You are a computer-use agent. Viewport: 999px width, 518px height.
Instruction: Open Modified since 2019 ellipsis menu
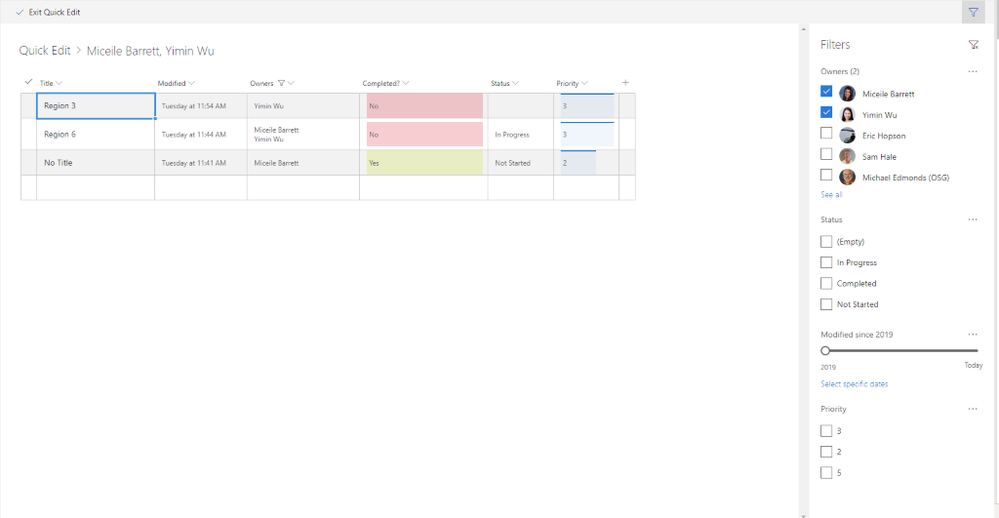point(972,335)
